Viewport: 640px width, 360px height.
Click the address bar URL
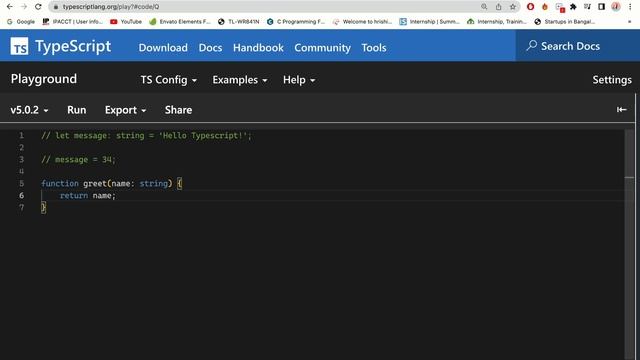coord(111,7)
